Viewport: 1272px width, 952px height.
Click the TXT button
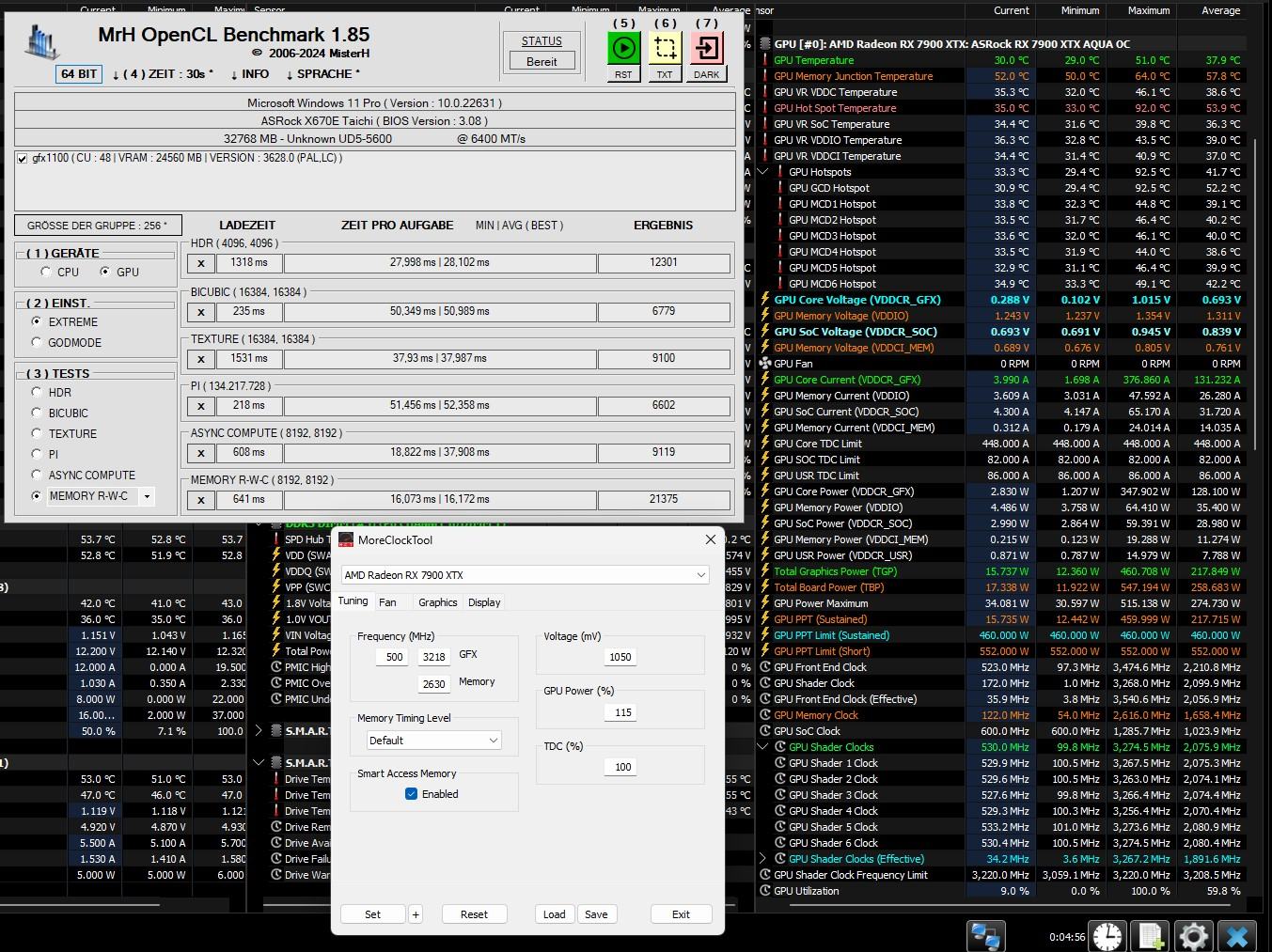tap(665, 74)
